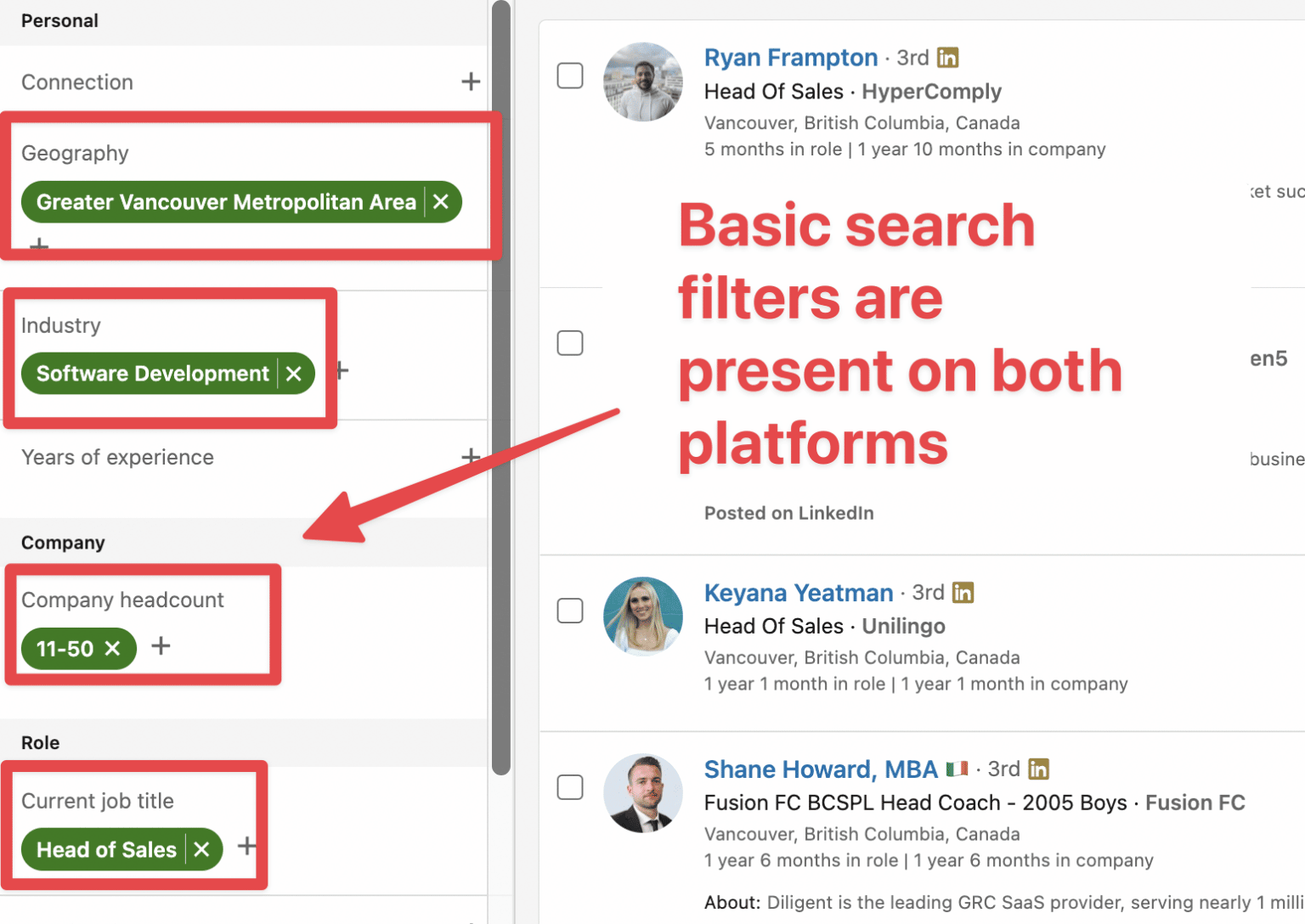Viewport: 1305px width, 924px height.
Task: Open Keyana Yeatman's profile
Action: 798,592
